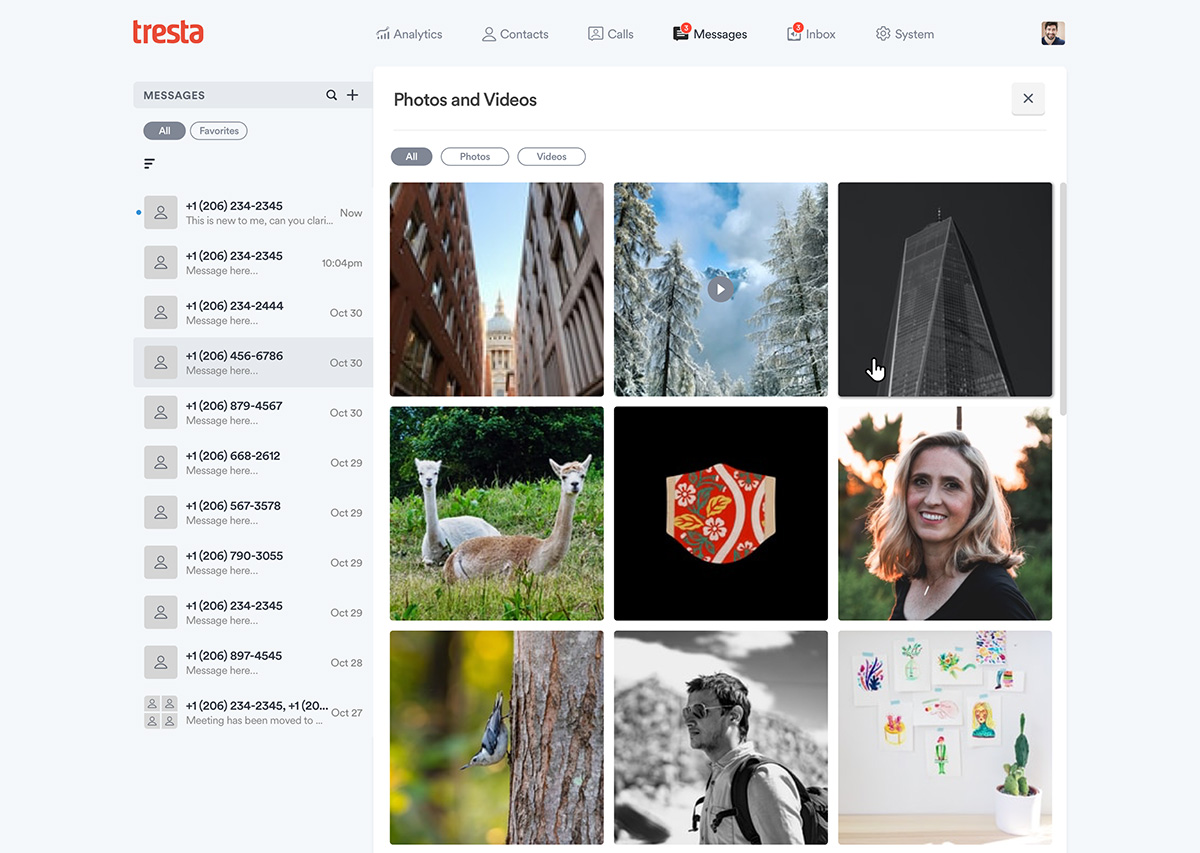This screenshot has width=1200, height=853.
Task: Open the conversation timestamped 10:04pm
Action: tap(253, 262)
